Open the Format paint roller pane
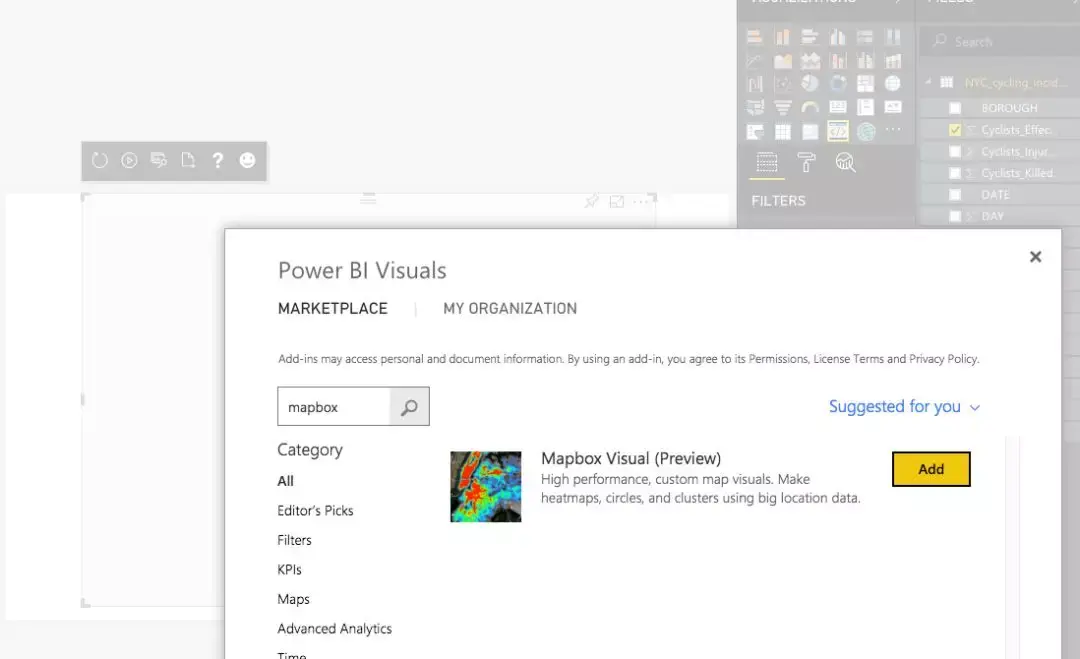Screen dimensions: 1080x659 pos(806,162)
